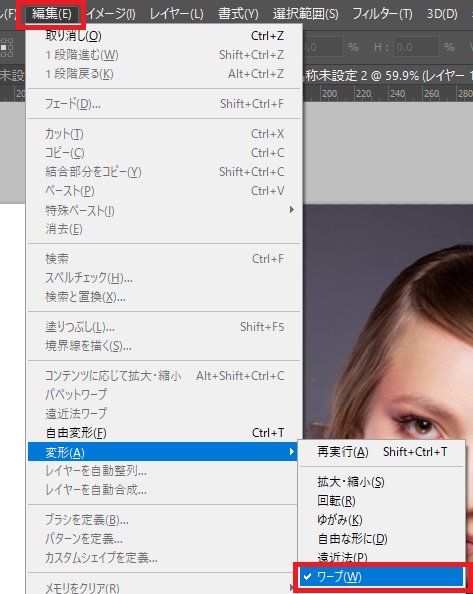The width and height of the screenshot is (473, 594).
Task: Select カット(T) menu entry
Action: coord(164,134)
